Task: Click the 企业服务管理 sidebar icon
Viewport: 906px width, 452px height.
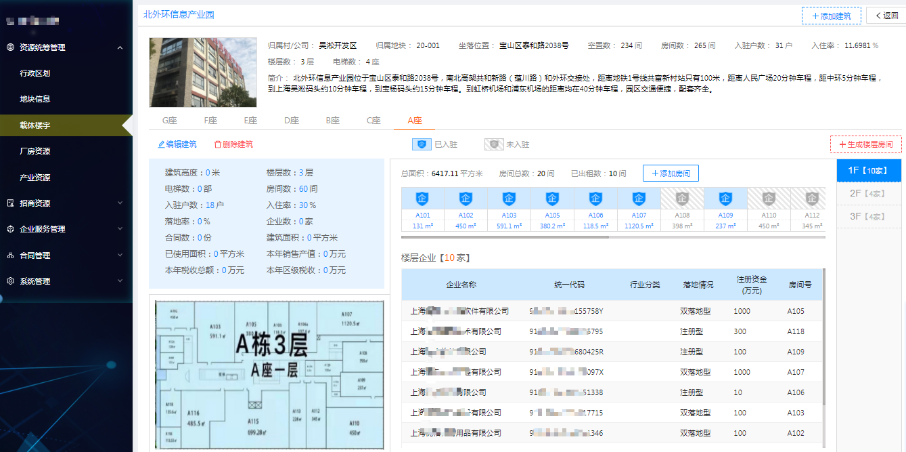Action: point(10,229)
